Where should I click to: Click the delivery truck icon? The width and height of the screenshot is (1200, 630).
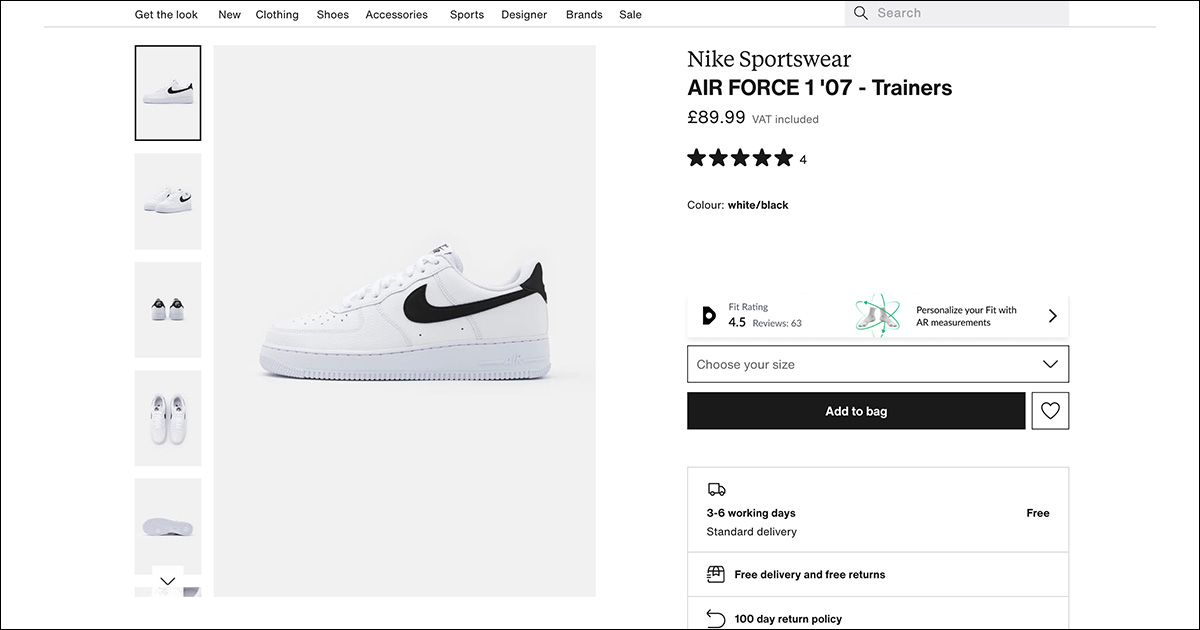[716, 490]
